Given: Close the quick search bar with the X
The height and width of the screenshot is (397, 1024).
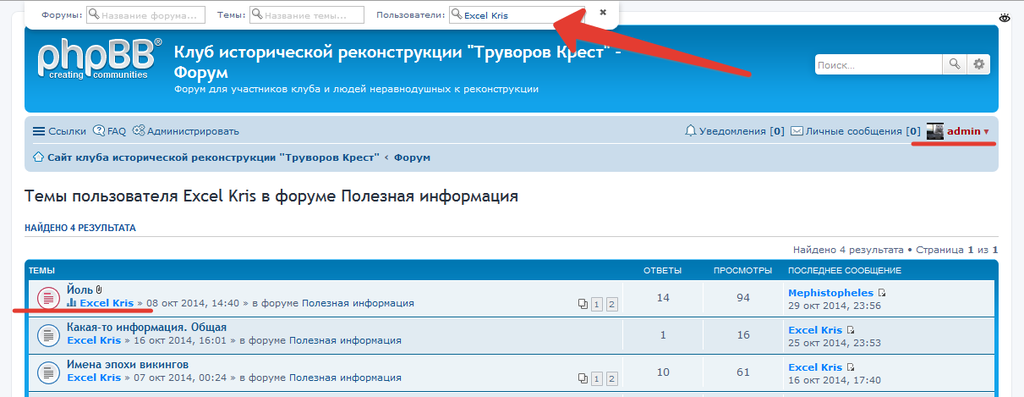Looking at the screenshot, I should tap(603, 12).
